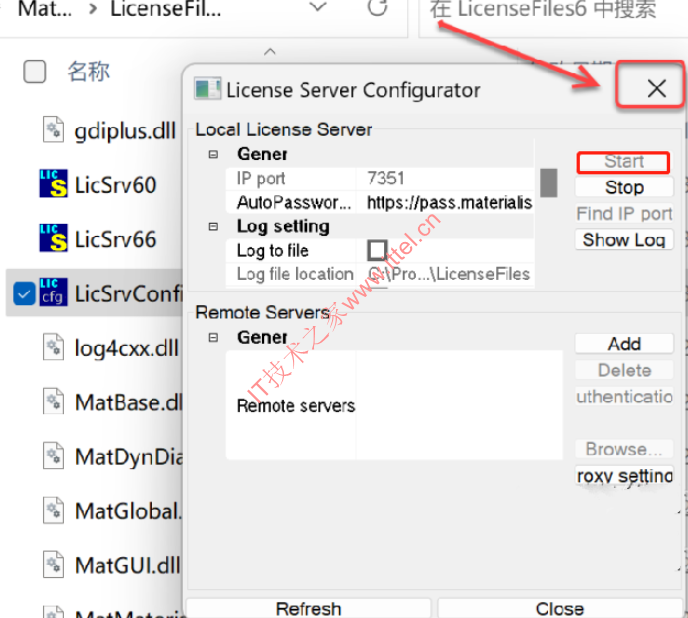Click the IP port property label
This screenshot has width=688, height=618.
261,178
